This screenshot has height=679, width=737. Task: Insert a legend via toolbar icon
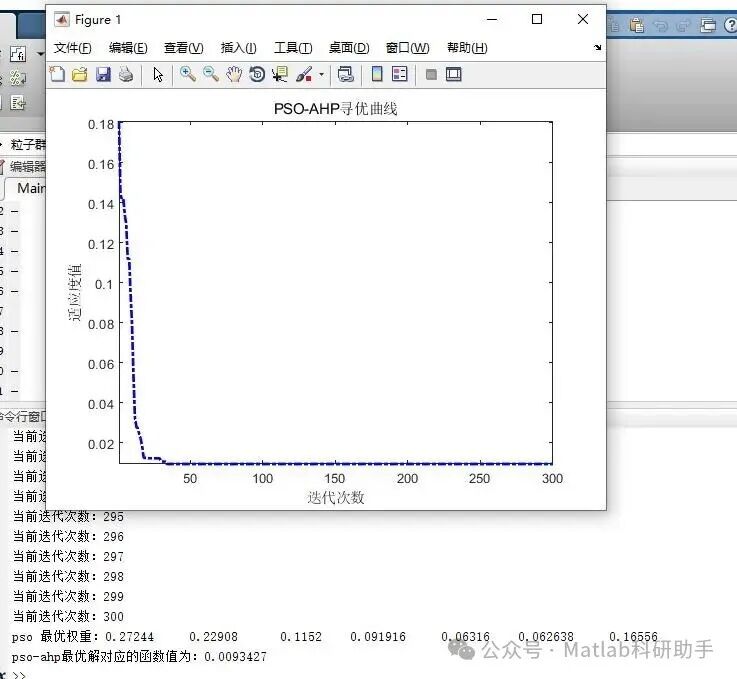(400, 74)
